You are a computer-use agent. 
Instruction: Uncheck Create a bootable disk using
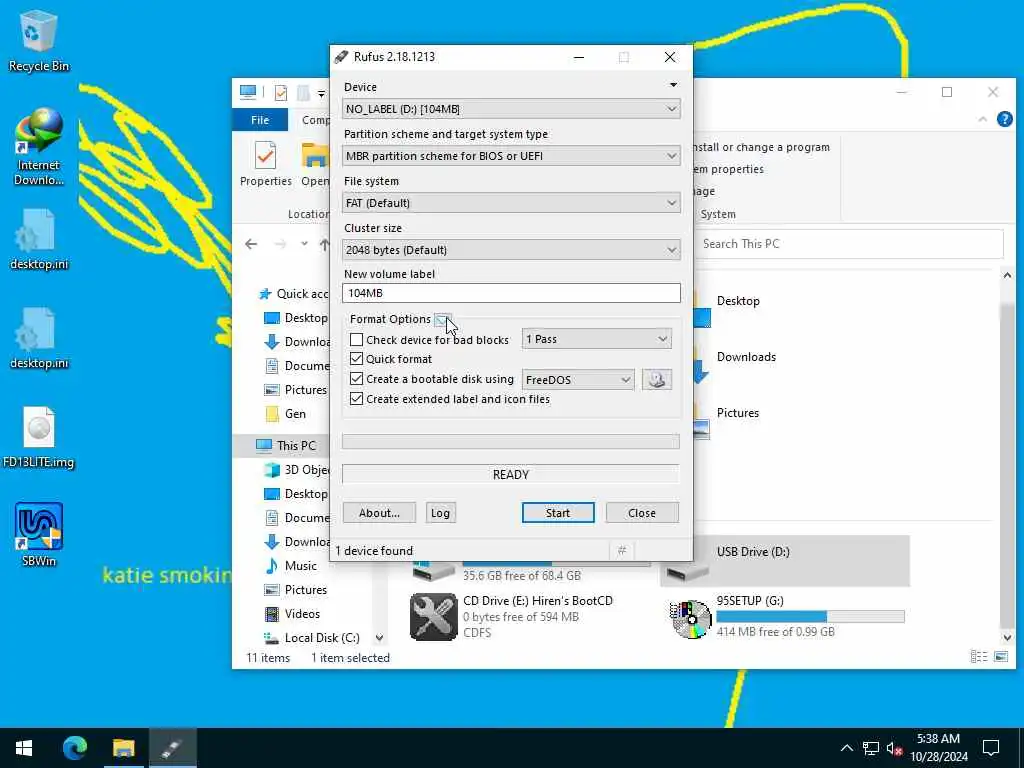coord(356,379)
